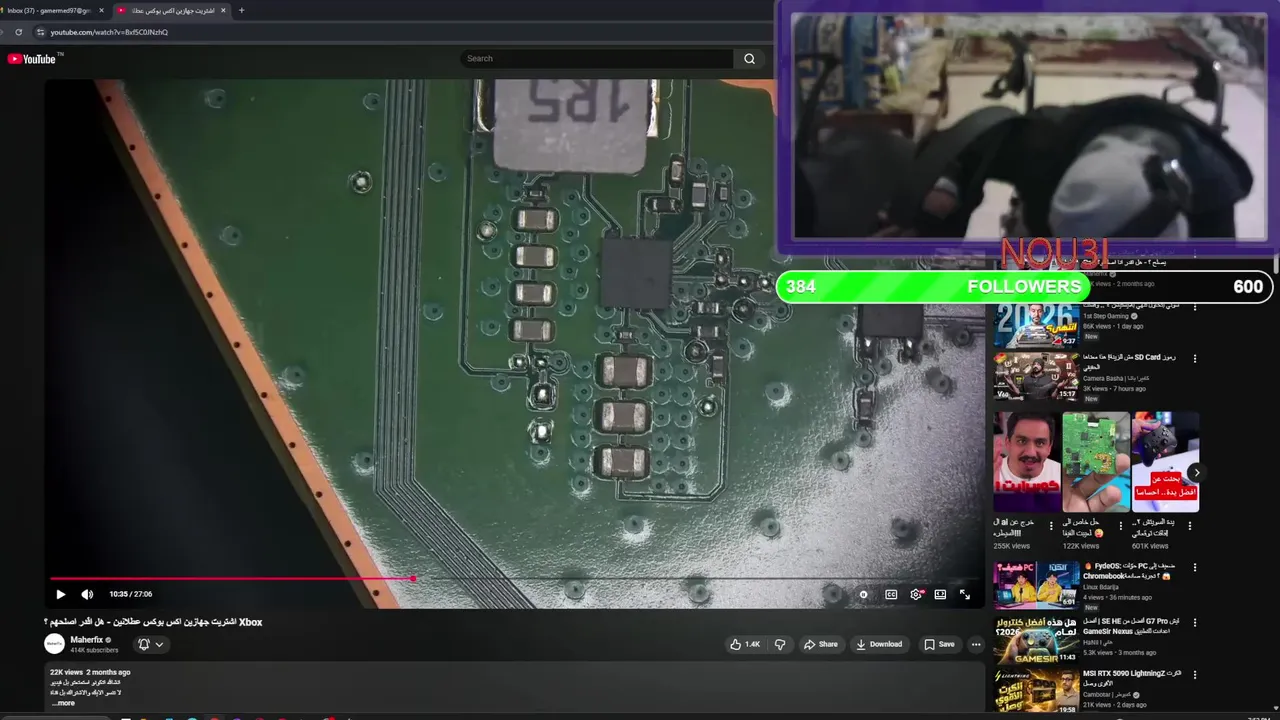The image size is (1280, 720).
Task: Click FydeOS Chromebook video title
Action: point(1131,571)
